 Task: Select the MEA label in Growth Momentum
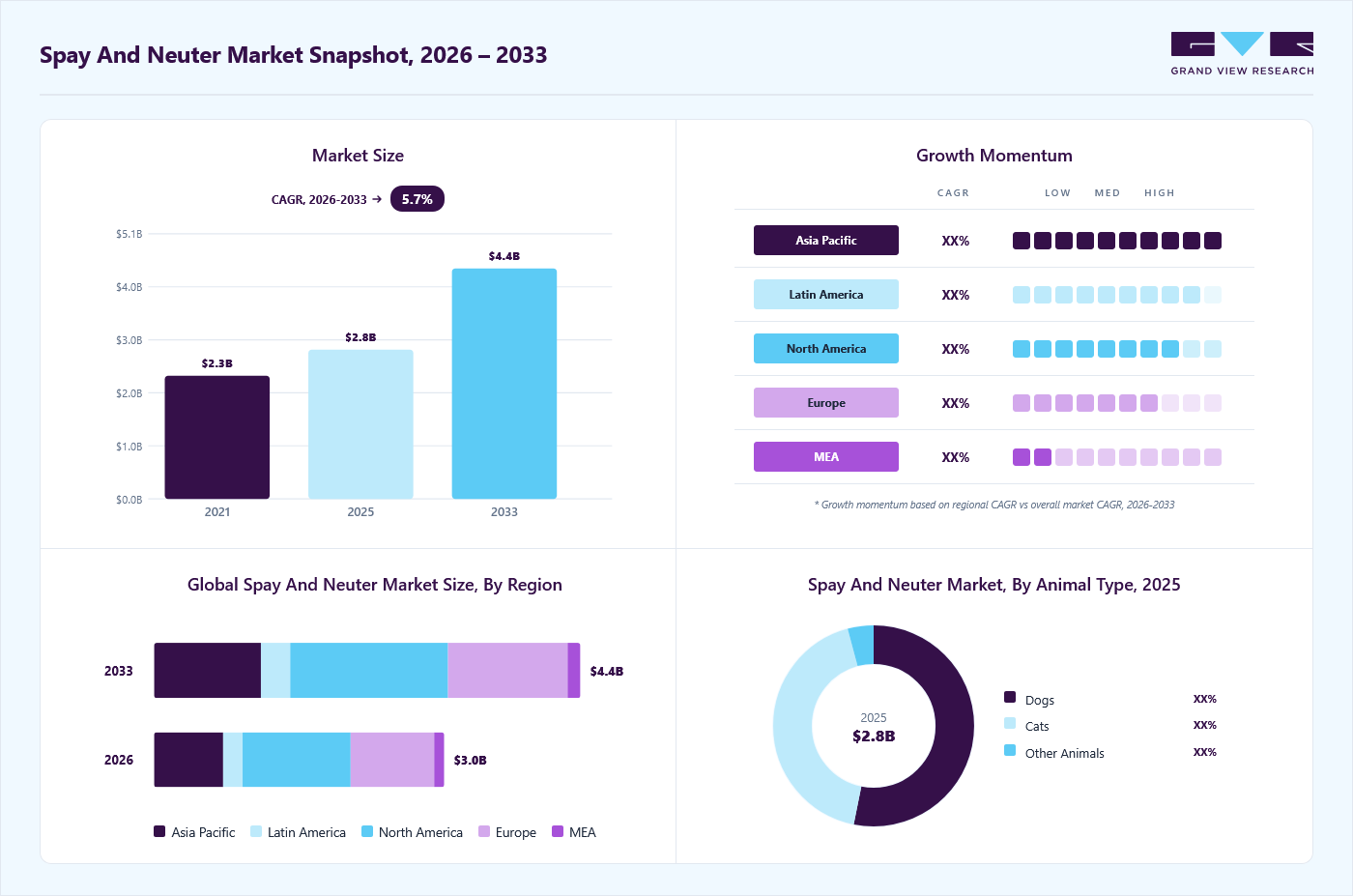click(x=826, y=457)
